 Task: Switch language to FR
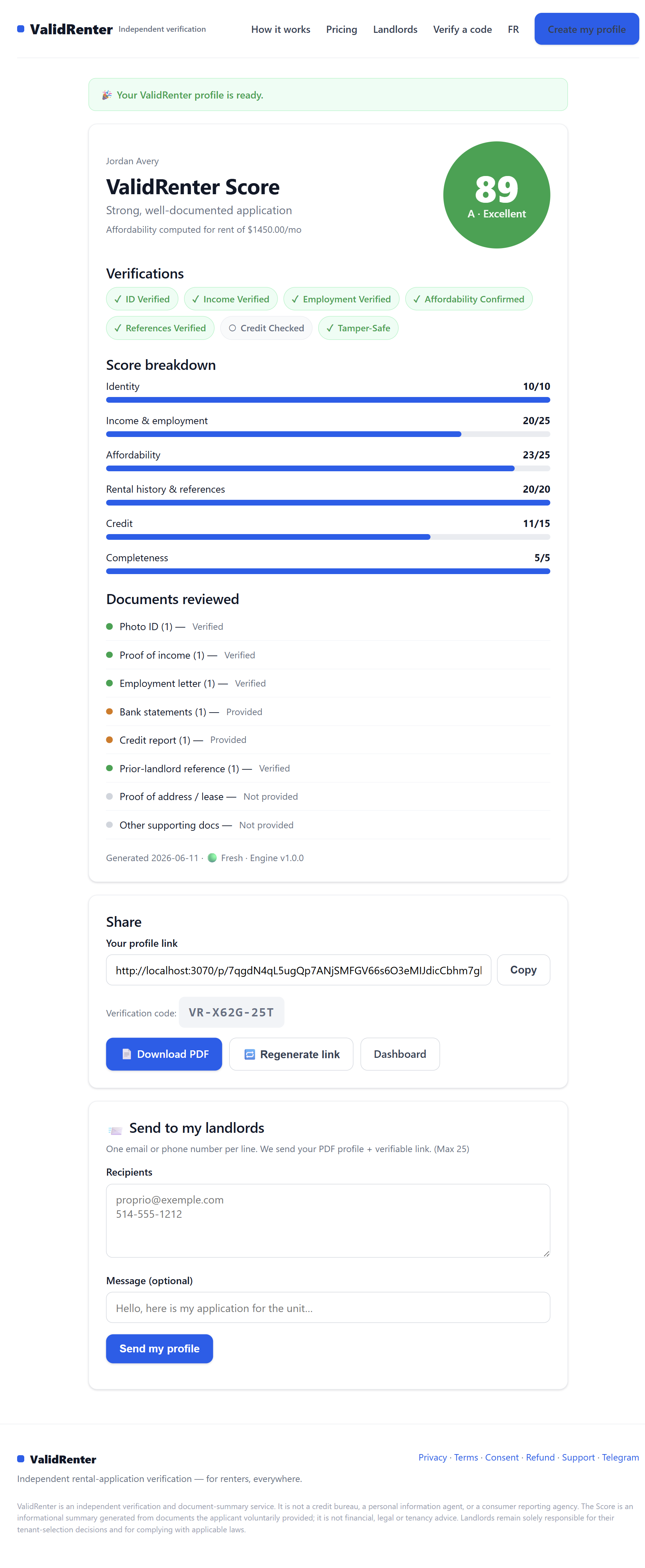pyautogui.click(x=513, y=29)
